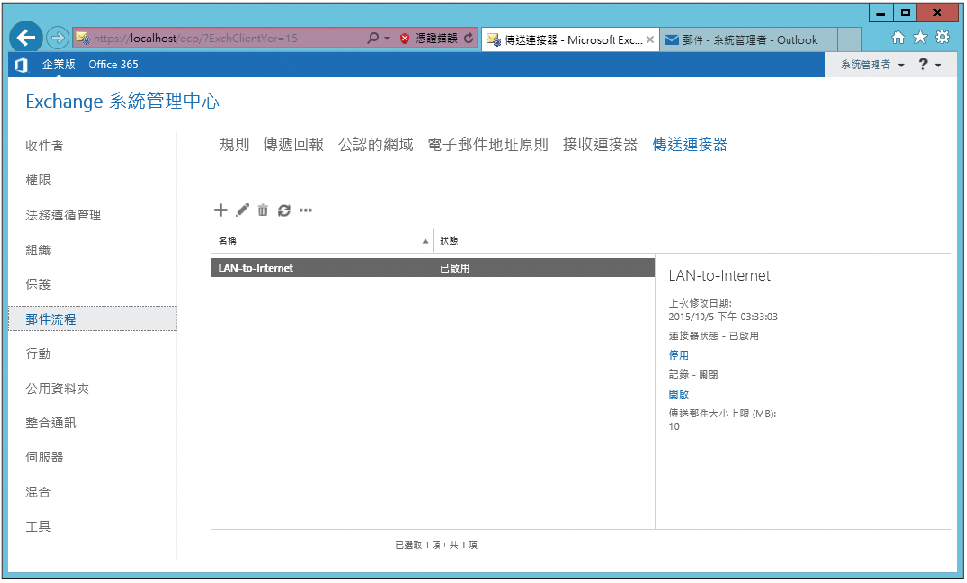Select the 企業版 navigation tab
Screen dimensions: 967x583
pos(59,64)
